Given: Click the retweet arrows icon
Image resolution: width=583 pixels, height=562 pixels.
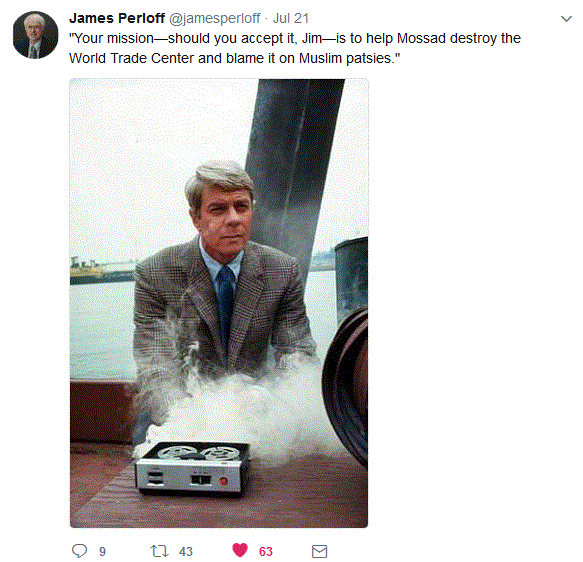Looking at the screenshot, I should click(x=159, y=551).
